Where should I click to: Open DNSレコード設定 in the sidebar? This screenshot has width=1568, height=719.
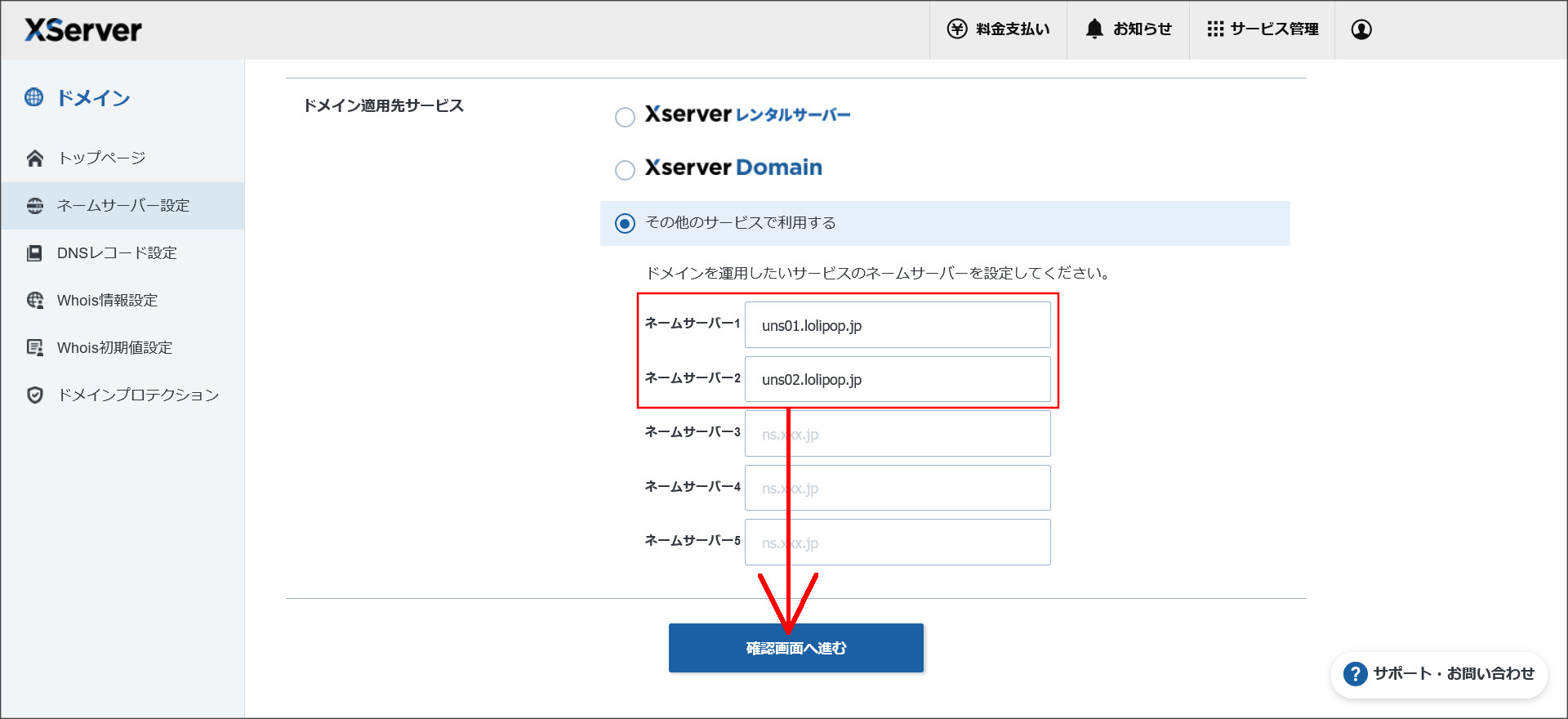click(x=122, y=252)
